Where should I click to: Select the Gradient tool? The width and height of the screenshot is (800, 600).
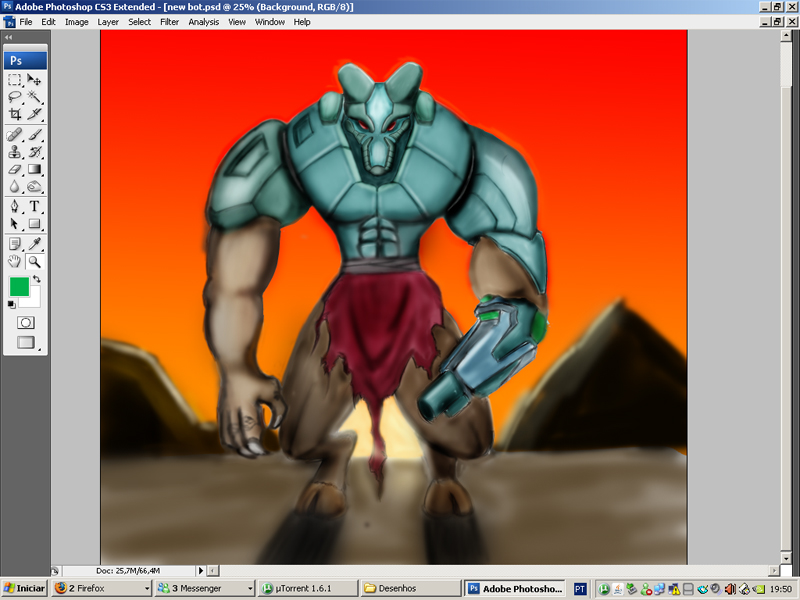coord(34,169)
